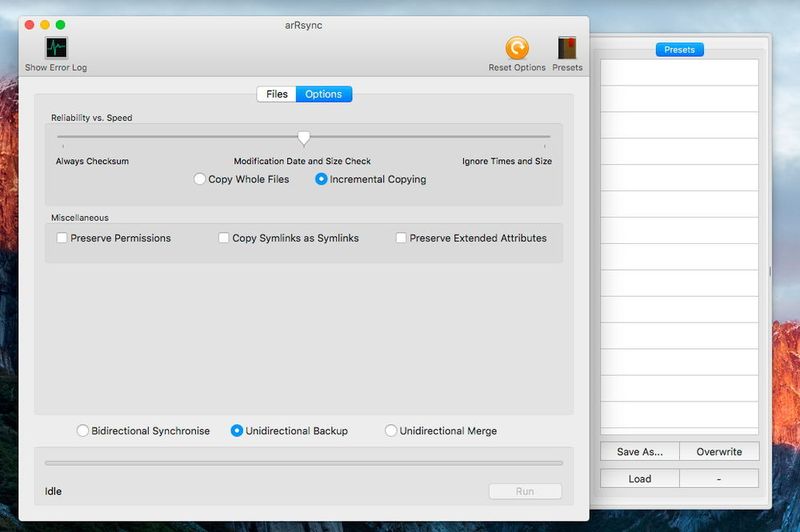Select Copy Whole Files radio button
This screenshot has width=800, height=532.
point(200,179)
